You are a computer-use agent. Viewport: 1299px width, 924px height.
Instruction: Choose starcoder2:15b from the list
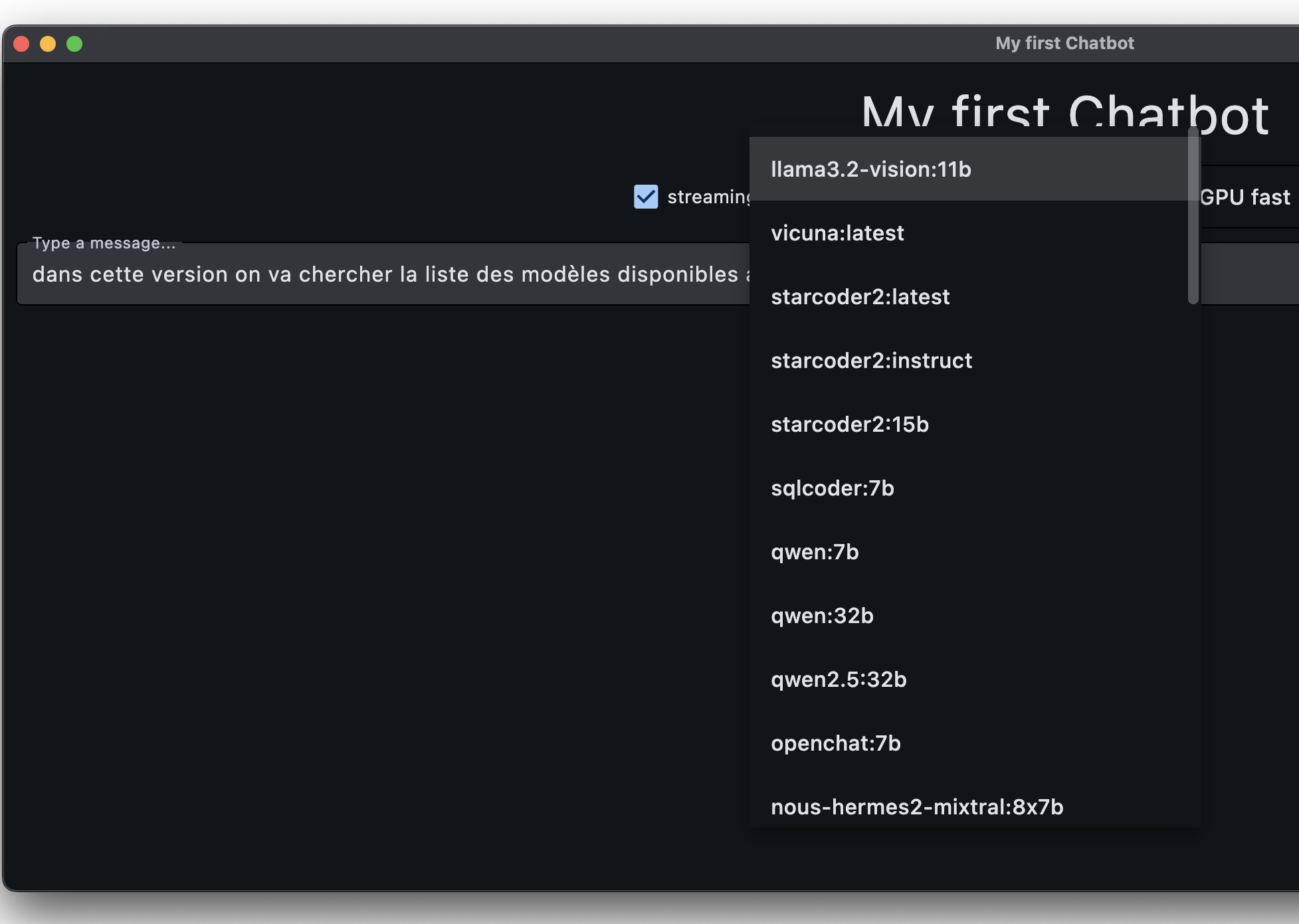[x=849, y=424]
